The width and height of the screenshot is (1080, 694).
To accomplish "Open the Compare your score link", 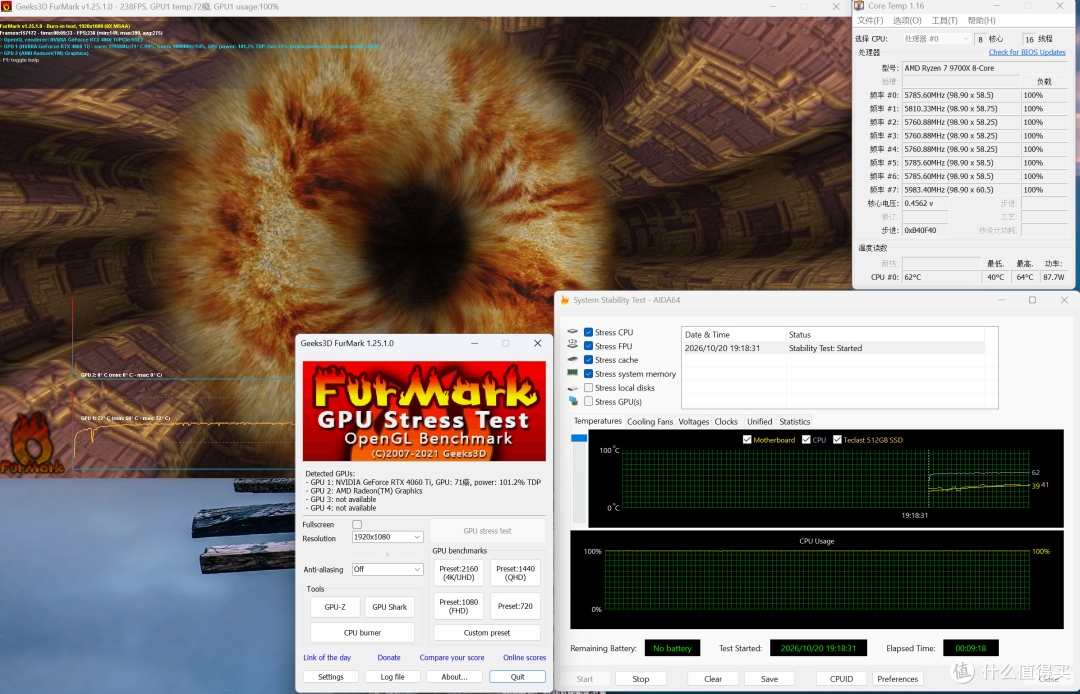I will (x=452, y=658).
